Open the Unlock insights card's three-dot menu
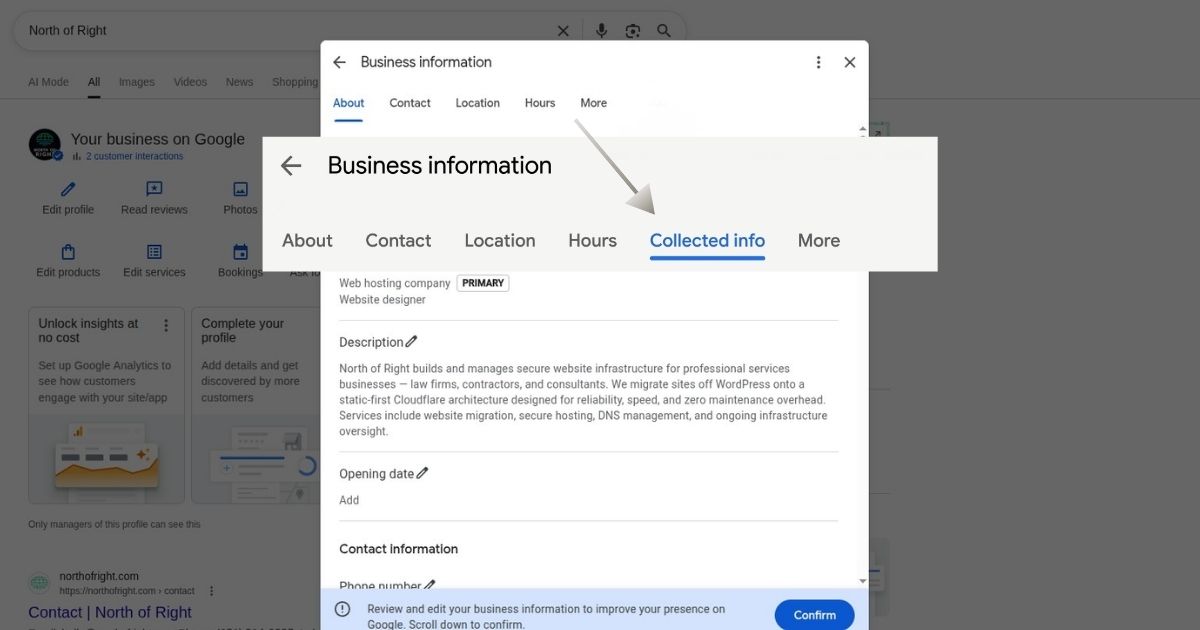The height and width of the screenshot is (630, 1200). coord(166,325)
